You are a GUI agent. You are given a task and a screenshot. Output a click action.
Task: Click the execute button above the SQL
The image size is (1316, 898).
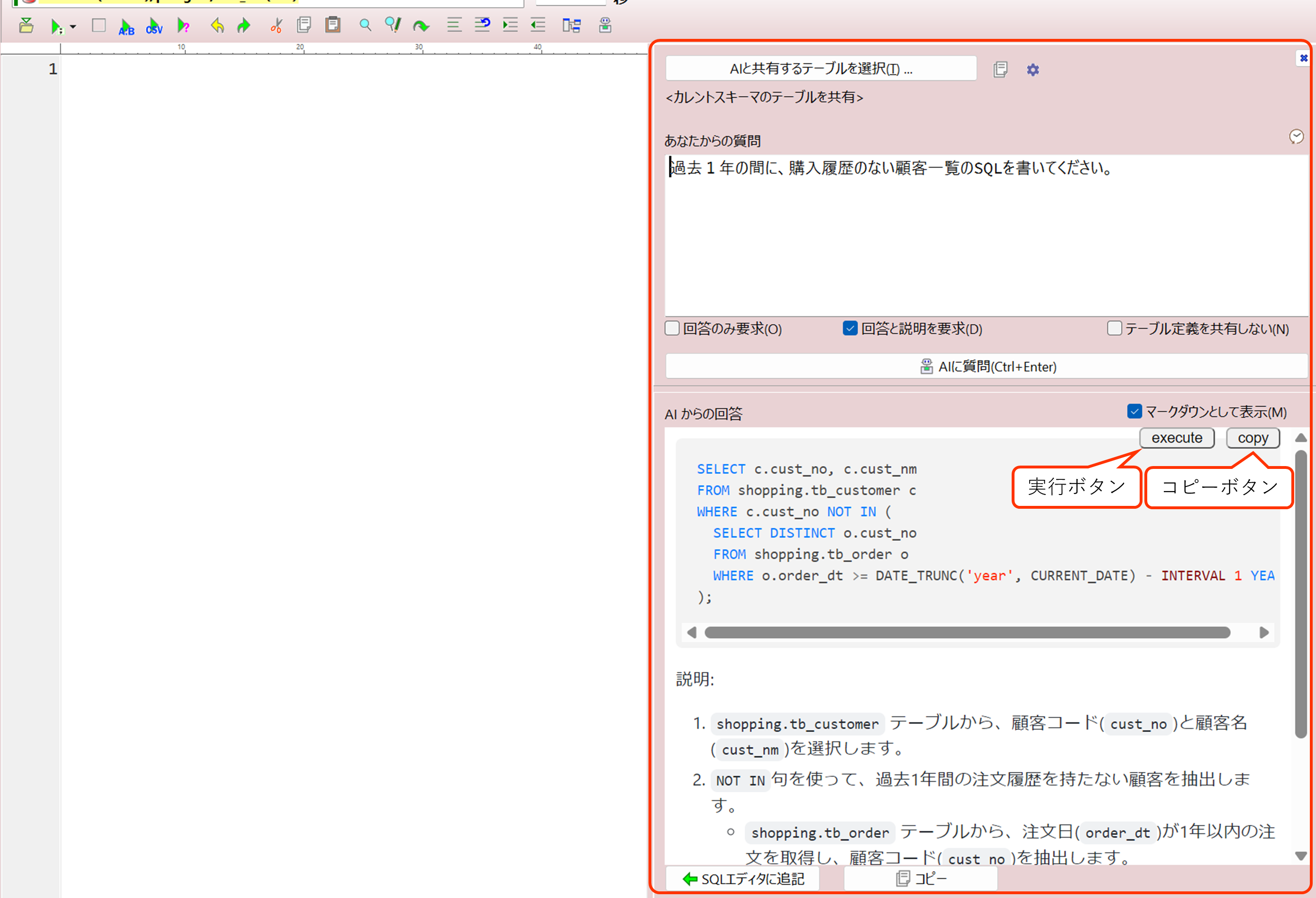click(x=1177, y=437)
